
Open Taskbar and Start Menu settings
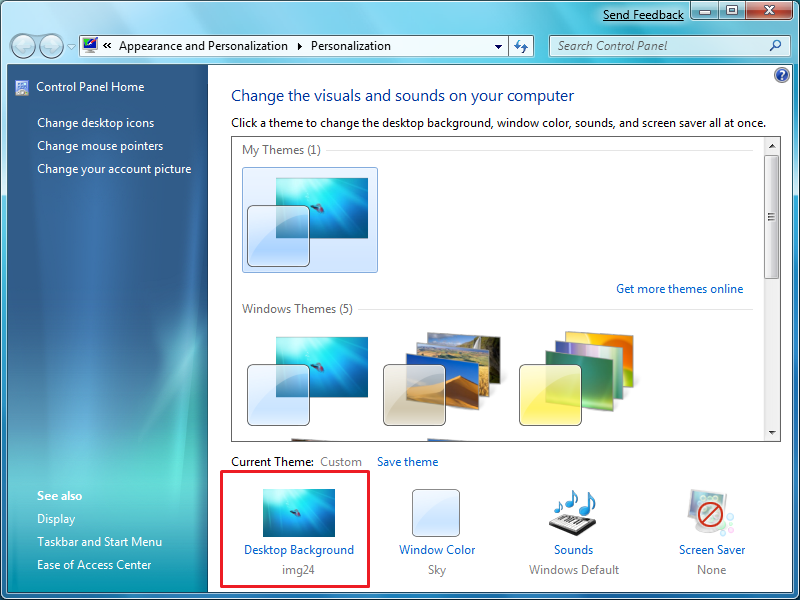(x=100, y=541)
